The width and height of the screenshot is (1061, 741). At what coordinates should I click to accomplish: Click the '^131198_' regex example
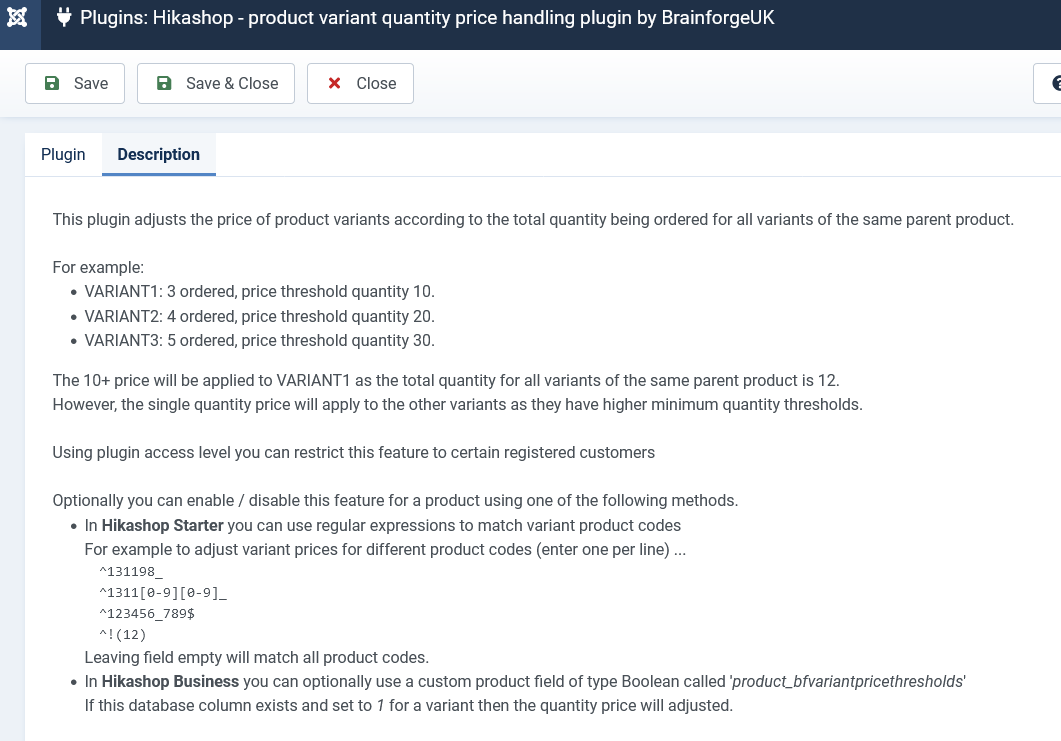pos(131,572)
